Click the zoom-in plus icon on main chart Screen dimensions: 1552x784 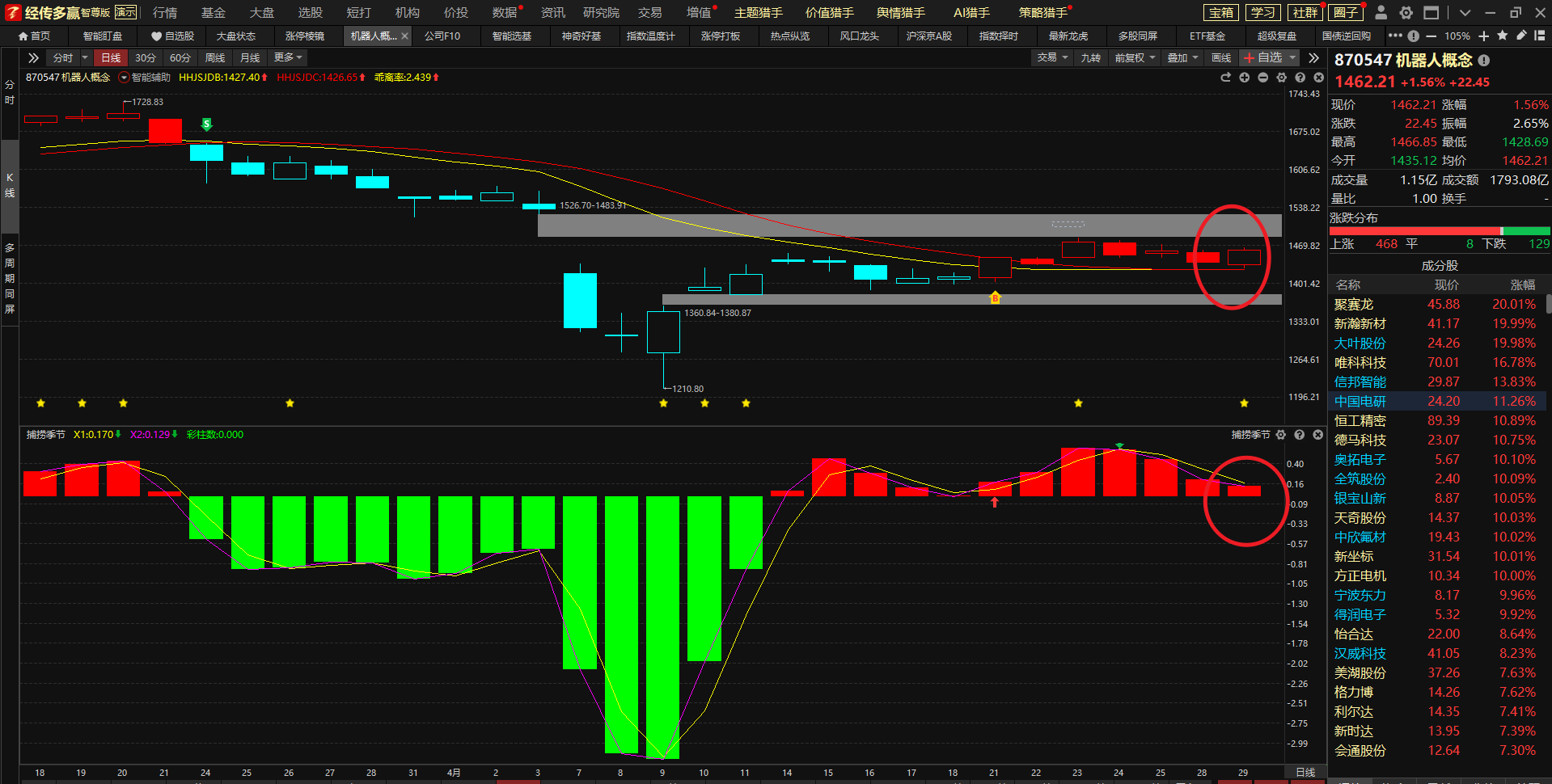pos(1244,78)
